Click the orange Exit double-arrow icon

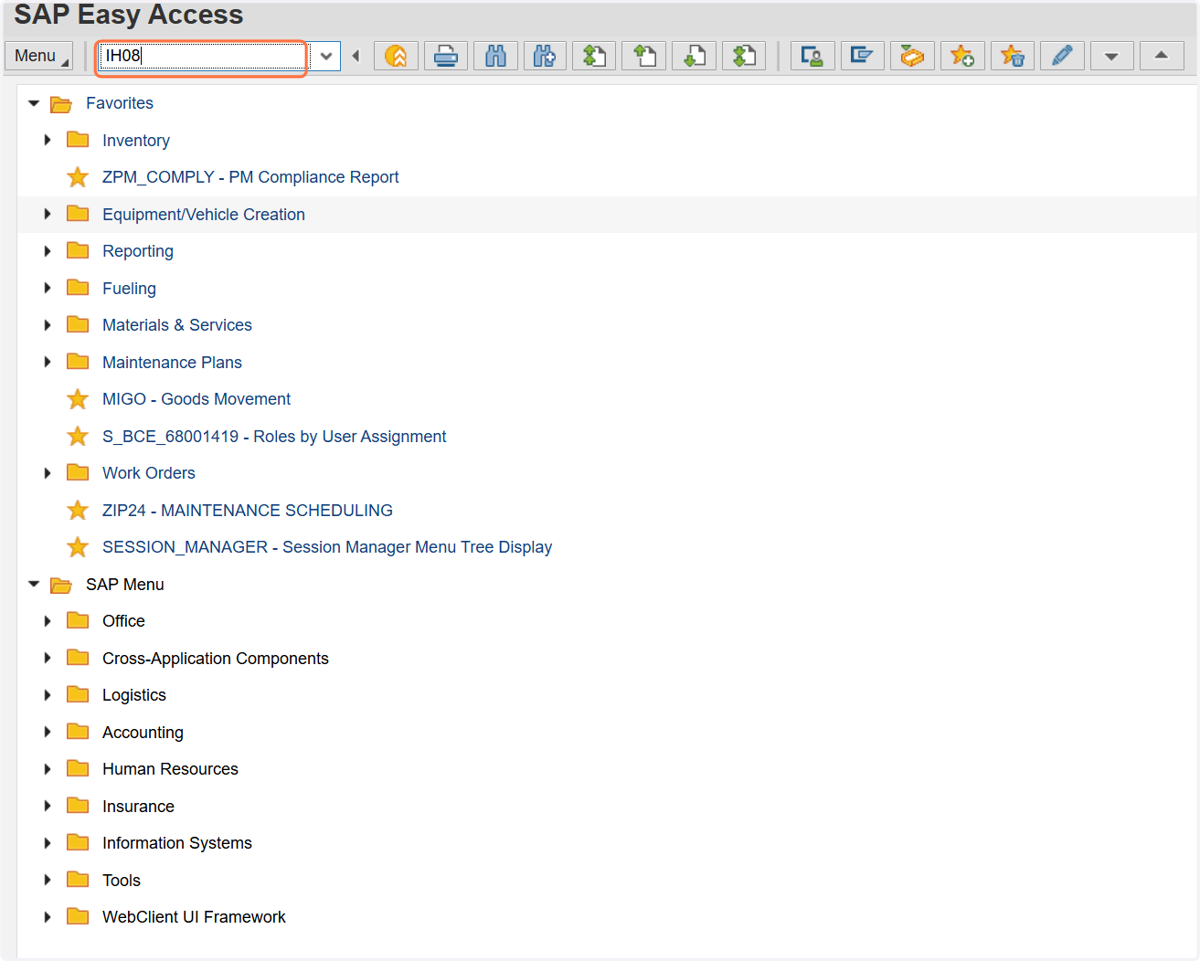coord(396,56)
